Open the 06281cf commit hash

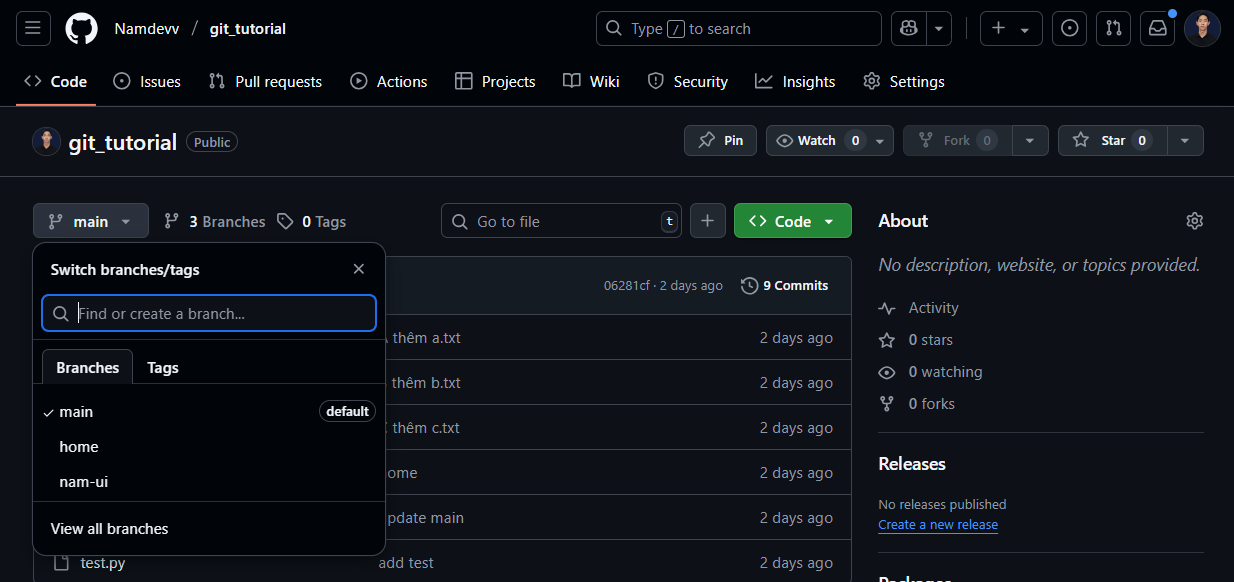[x=628, y=285]
